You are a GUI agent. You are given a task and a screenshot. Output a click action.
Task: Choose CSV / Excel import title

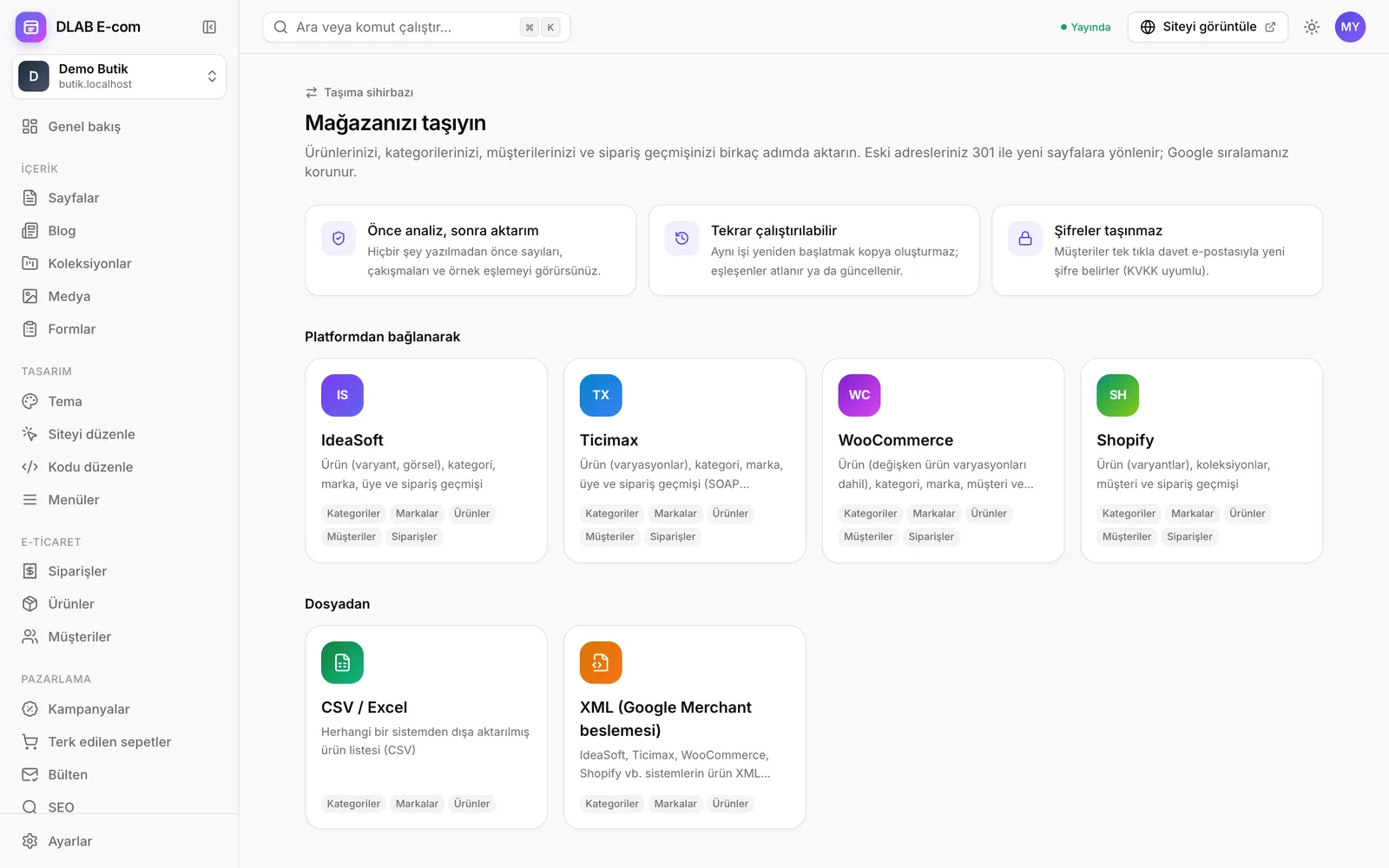[x=365, y=707]
